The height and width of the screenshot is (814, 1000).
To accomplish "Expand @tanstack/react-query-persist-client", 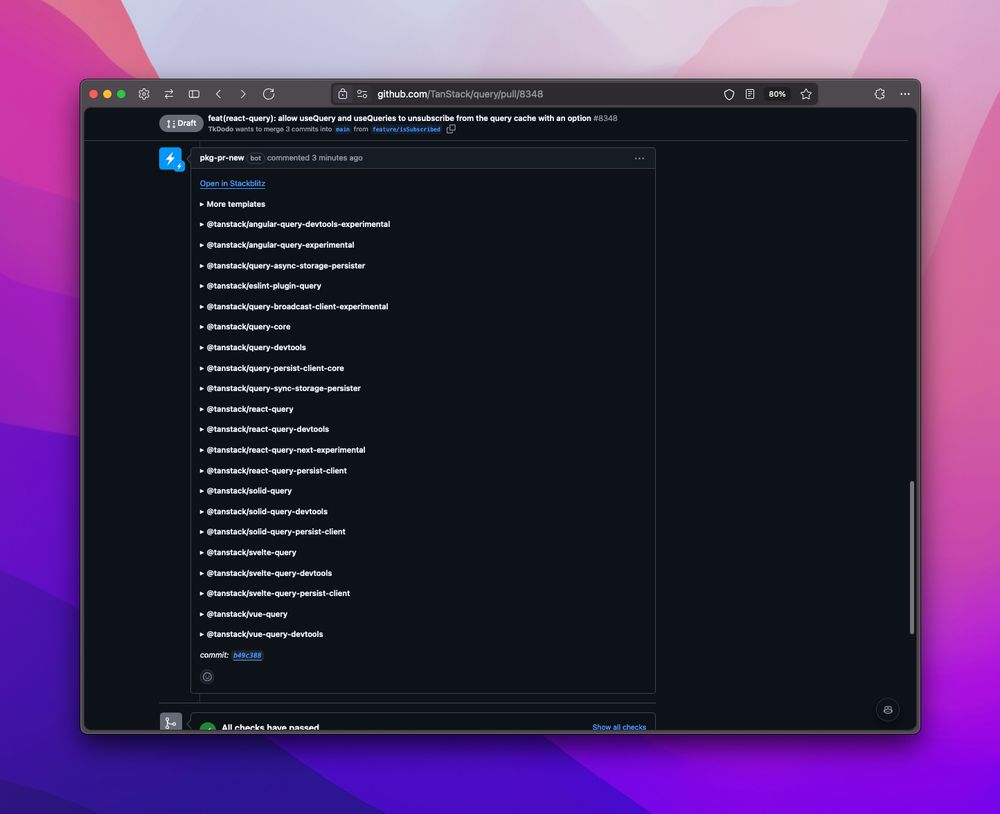I will tap(273, 470).
